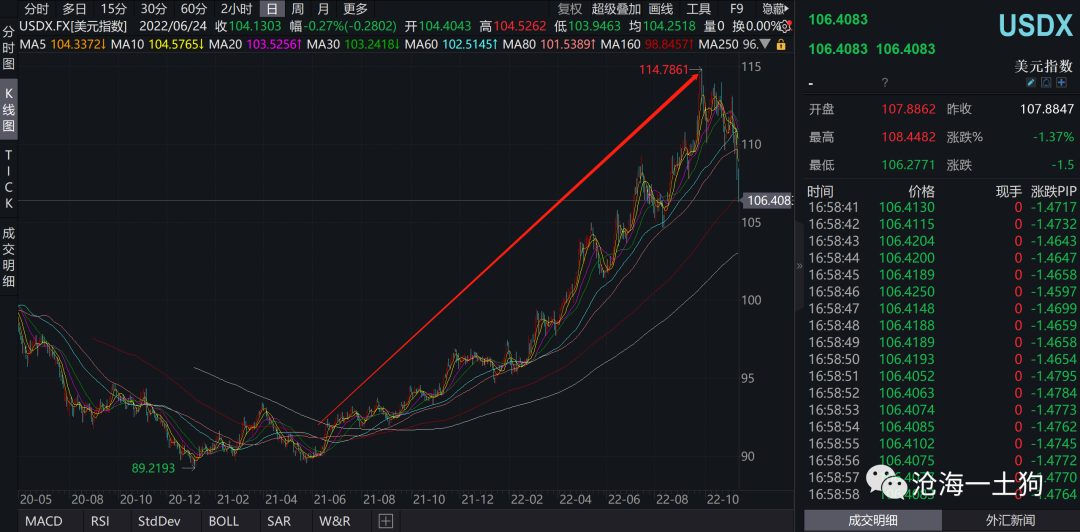This screenshot has height=532, width=1080.
Task: Click the 超级叠加 button
Action: 616,9
